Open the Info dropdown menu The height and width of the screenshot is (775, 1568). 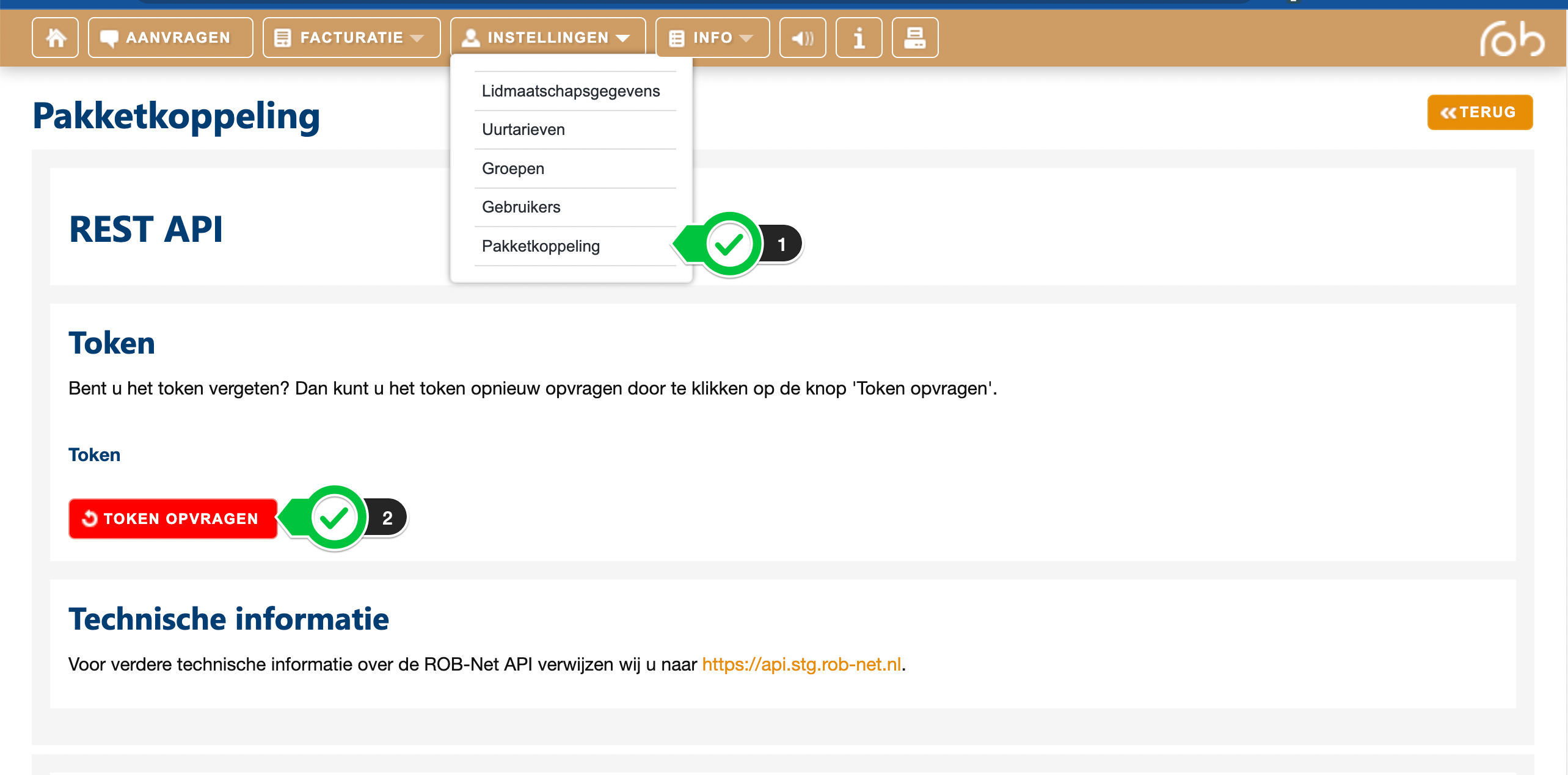(x=712, y=38)
